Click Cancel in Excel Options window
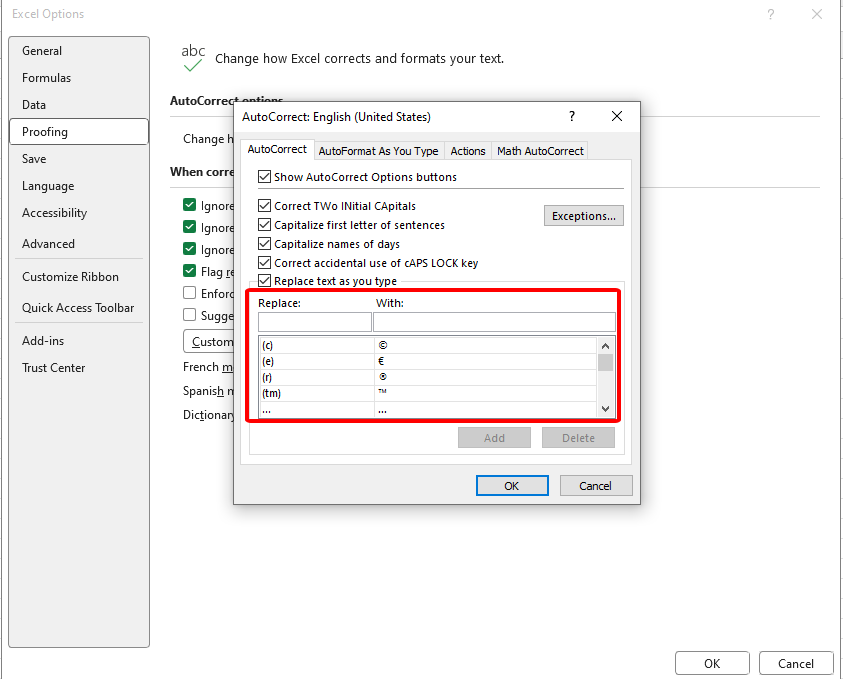Image resolution: width=843 pixels, height=679 pixels. (796, 663)
